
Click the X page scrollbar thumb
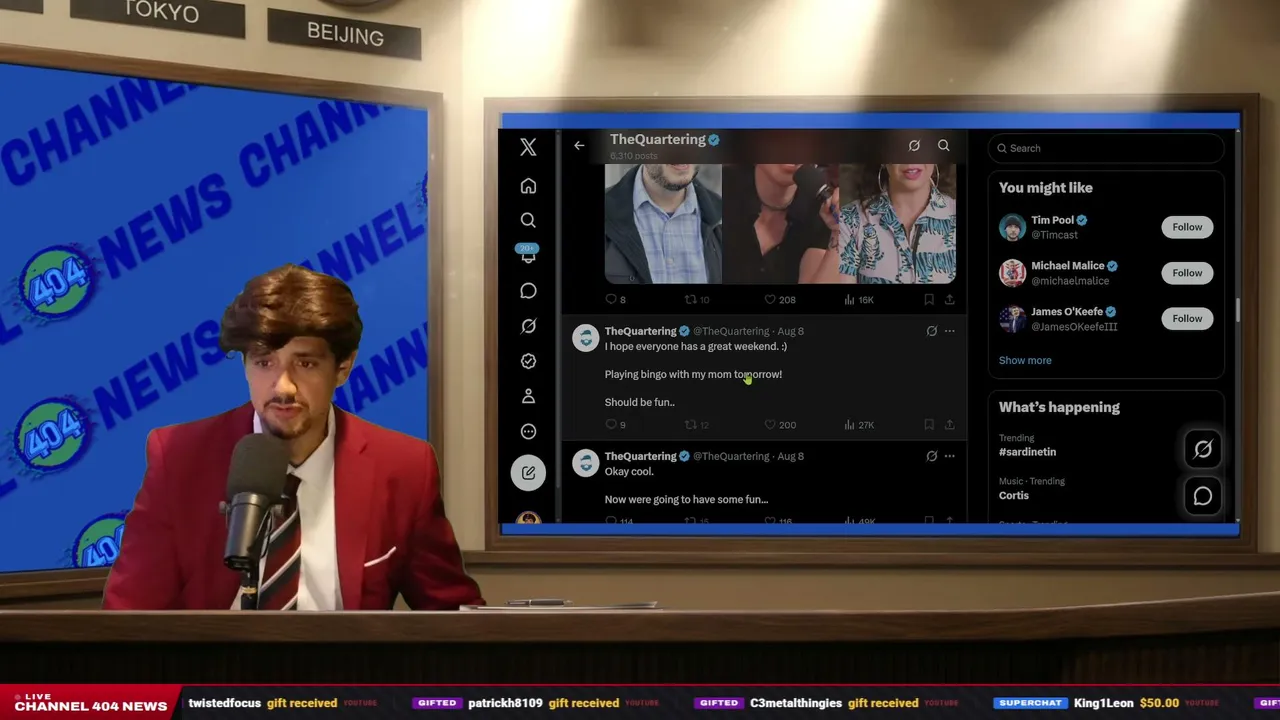pyautogui.click(x=1238, y=310)
